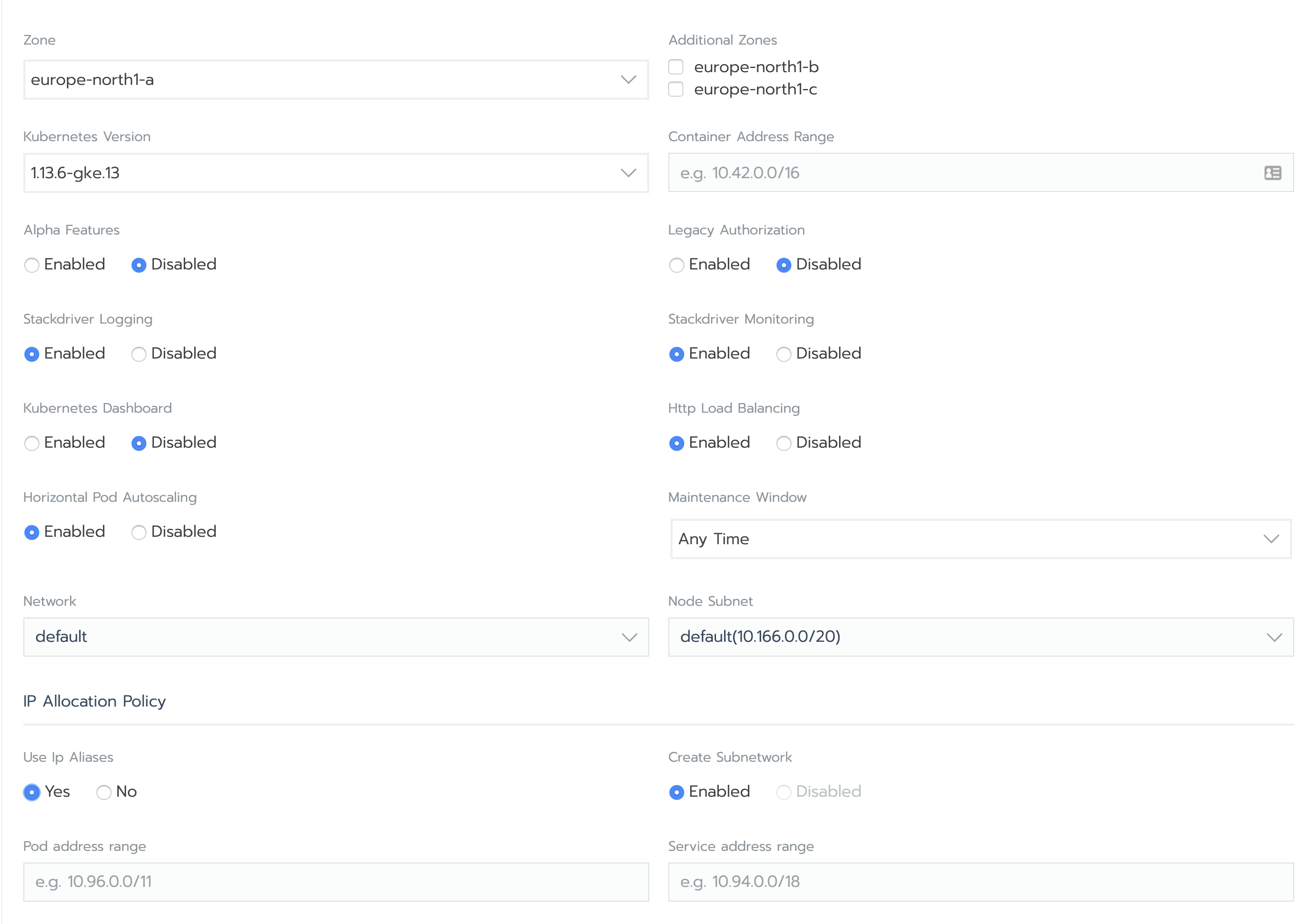
Task: Disable Horizontal Pod Autoscaling
Action: coord(138,532)
